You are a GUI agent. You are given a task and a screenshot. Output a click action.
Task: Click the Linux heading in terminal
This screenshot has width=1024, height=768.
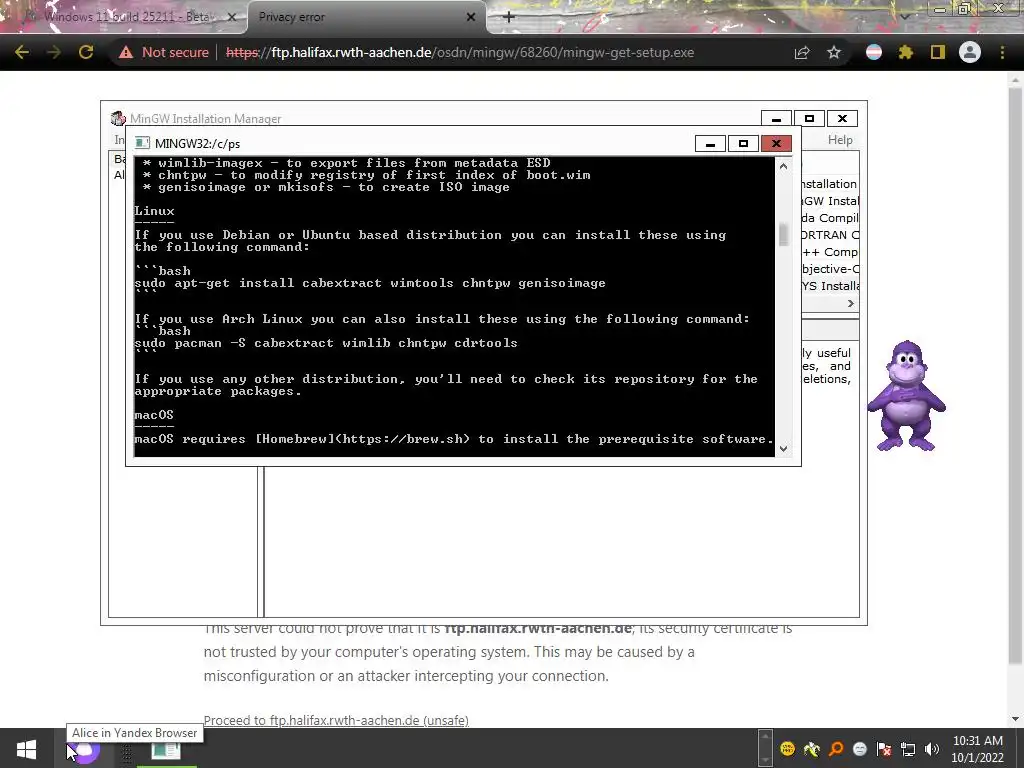(x=154, y=211)
